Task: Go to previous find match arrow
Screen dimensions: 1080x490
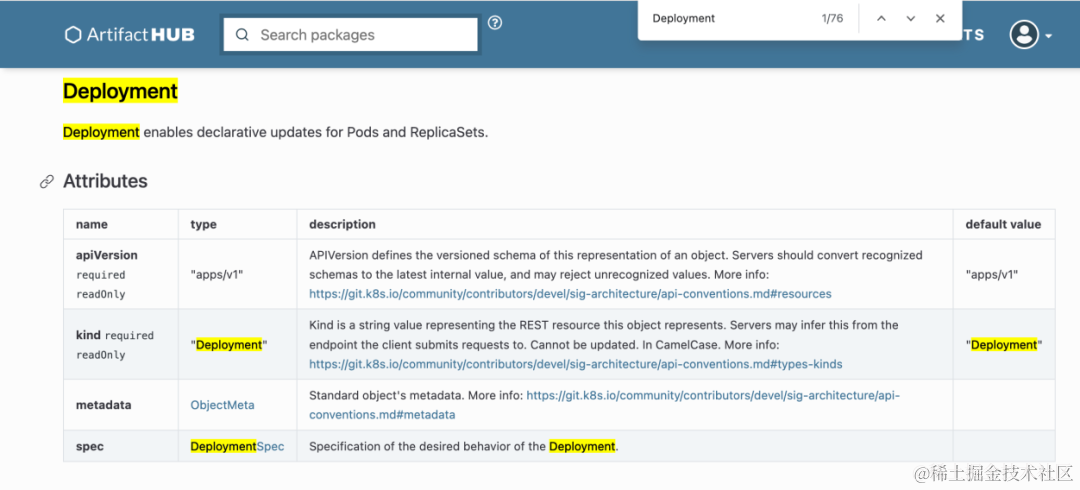Action: click(881, 19)
